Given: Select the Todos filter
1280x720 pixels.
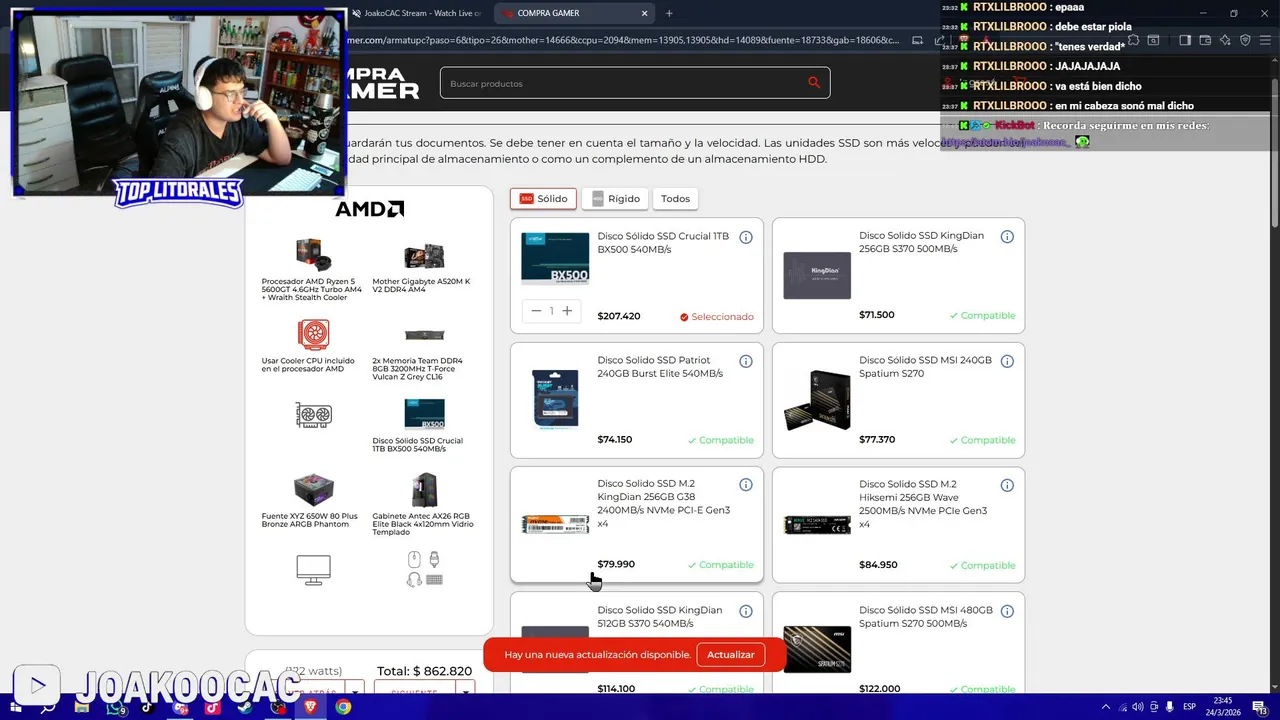Looking at the screenshot, I should click(675, 199).
